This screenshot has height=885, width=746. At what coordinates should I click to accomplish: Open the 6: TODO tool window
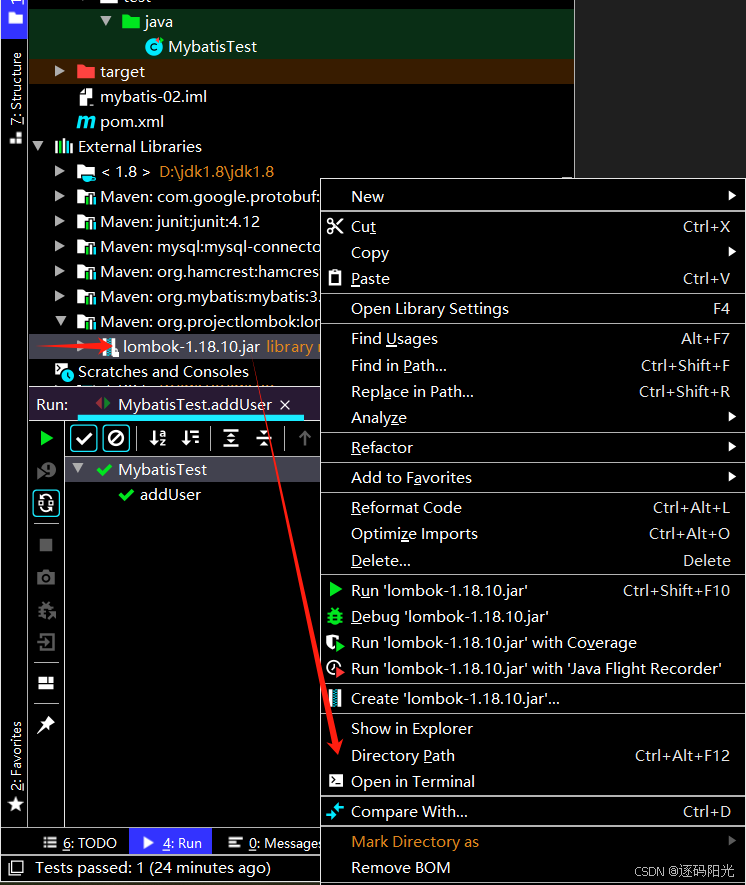80,843
